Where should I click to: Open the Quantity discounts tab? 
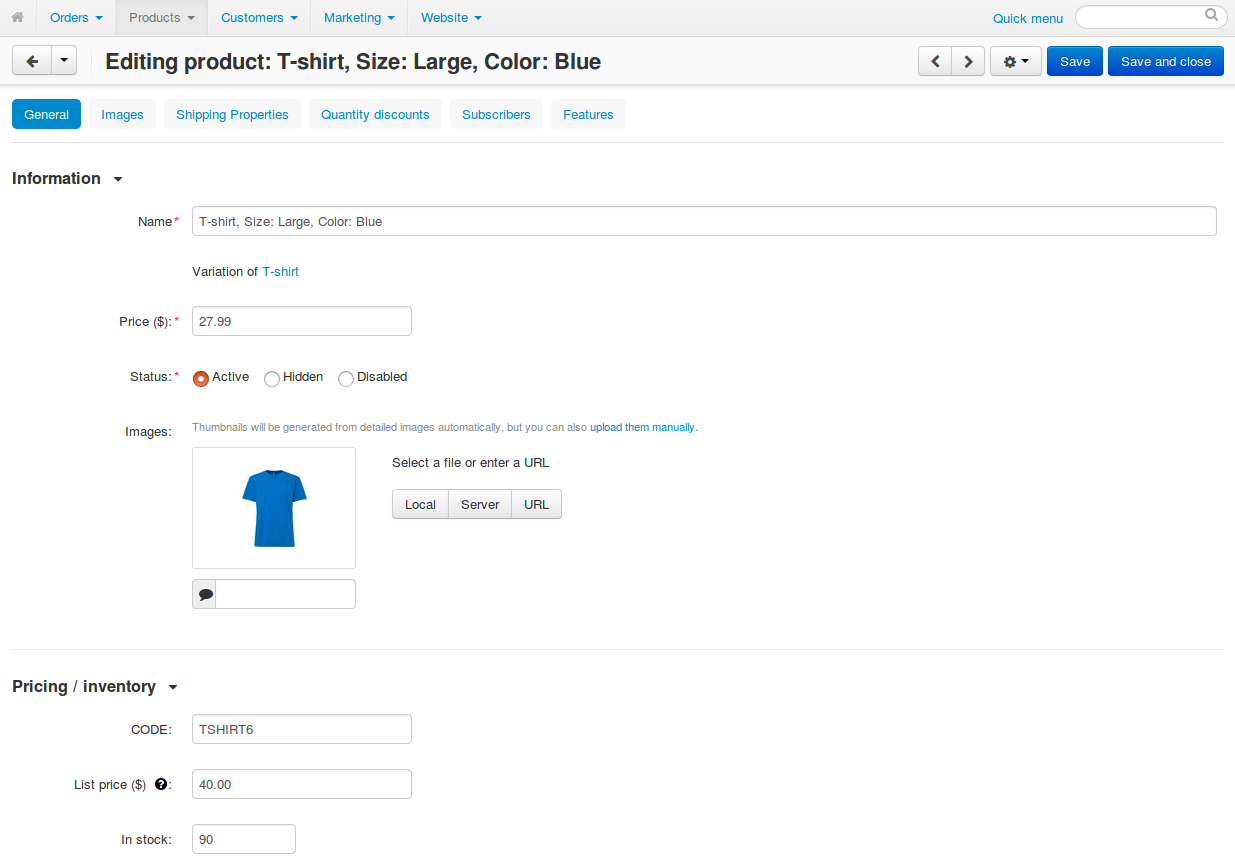click(x=375, y=114)
